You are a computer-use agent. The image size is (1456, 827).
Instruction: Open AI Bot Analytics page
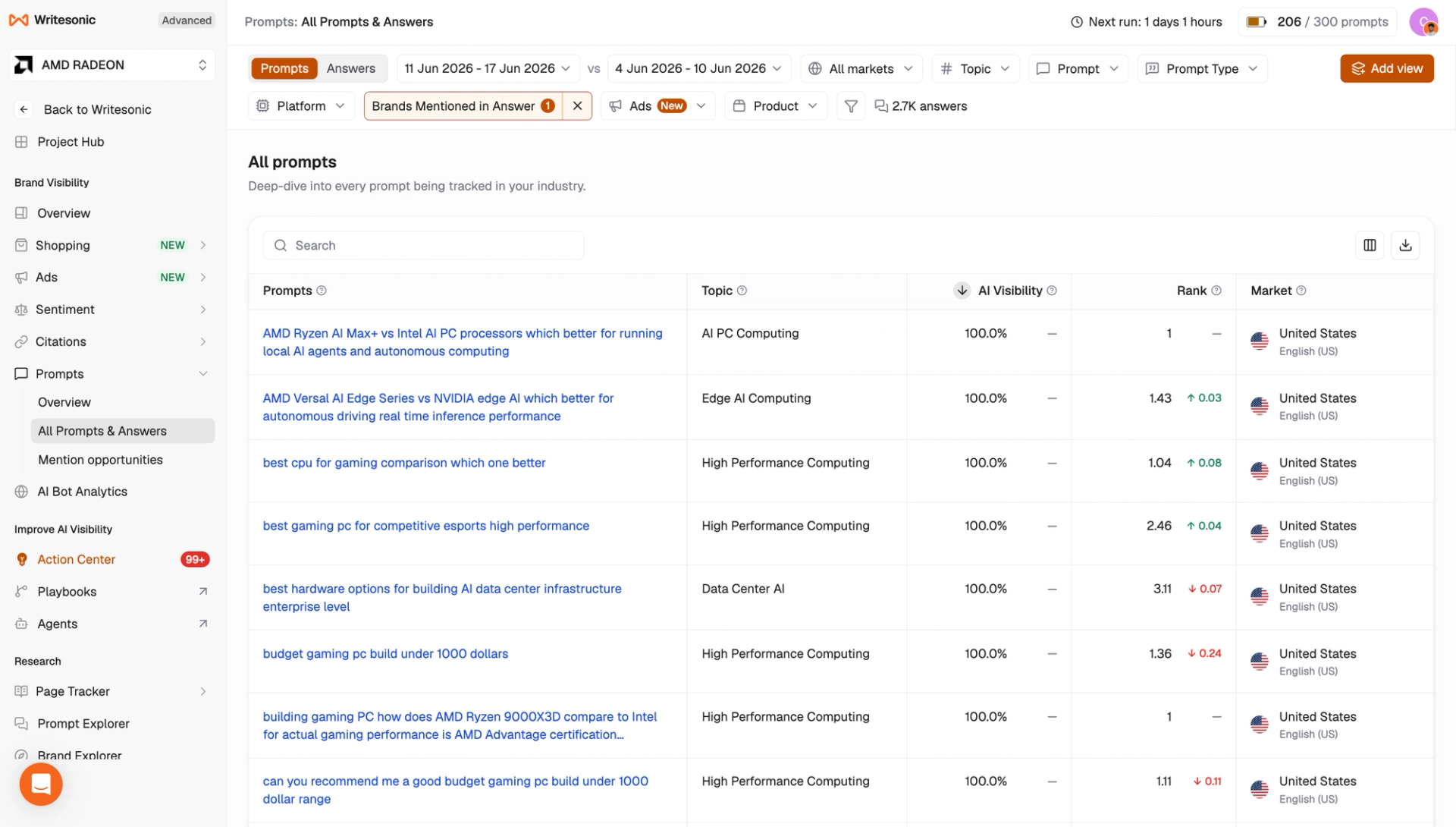click(x=112, y=492)
